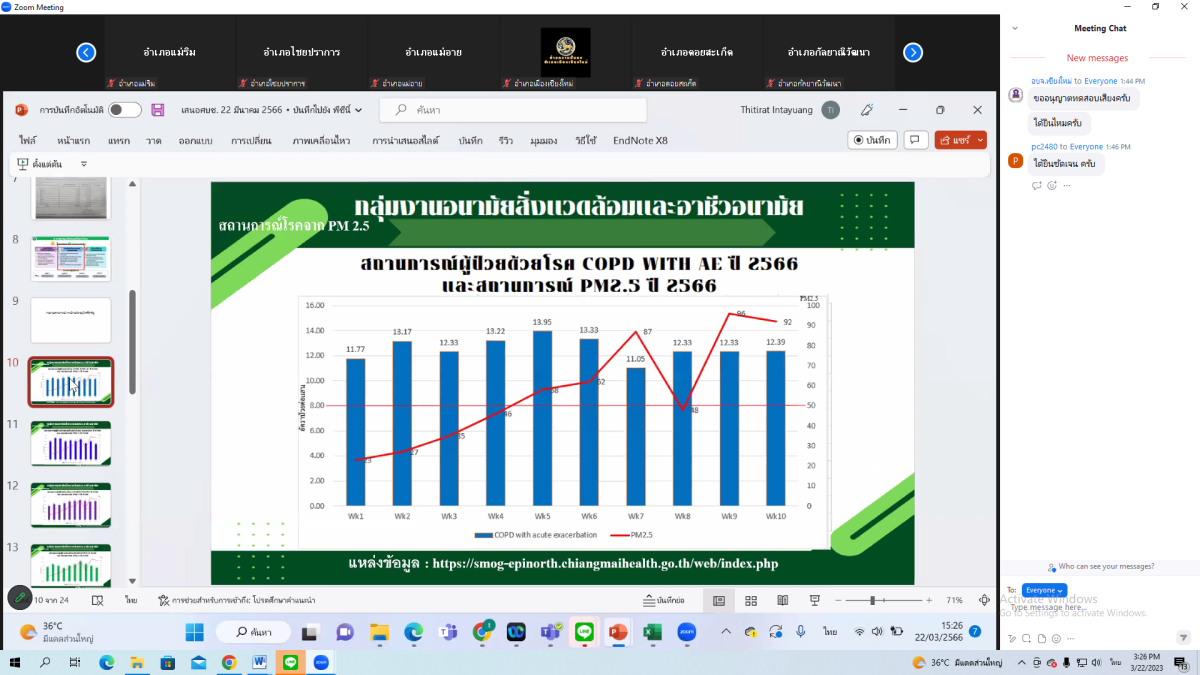This screenshot has width=1200, height=675.
Task: Select slide 8 thumbnail
Action: pos(71,257)
